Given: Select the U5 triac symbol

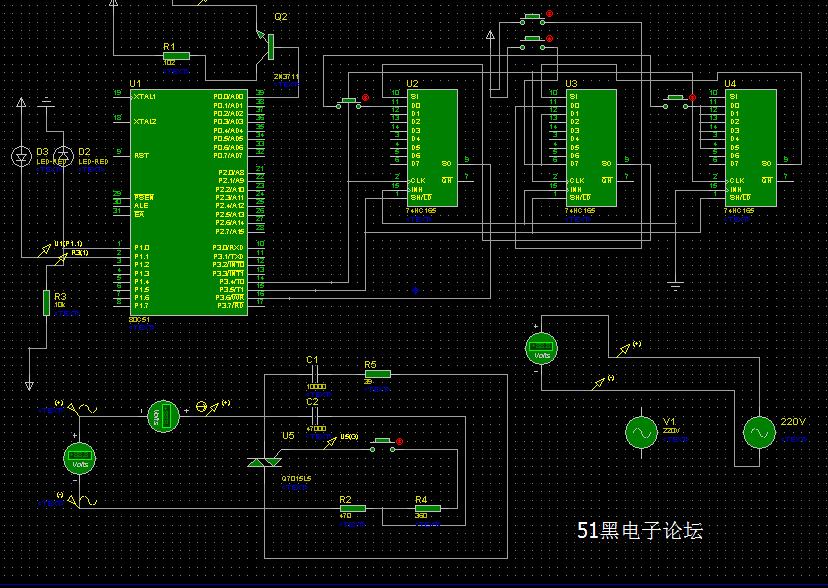Looking at the screenshot, I should (265, 462).
